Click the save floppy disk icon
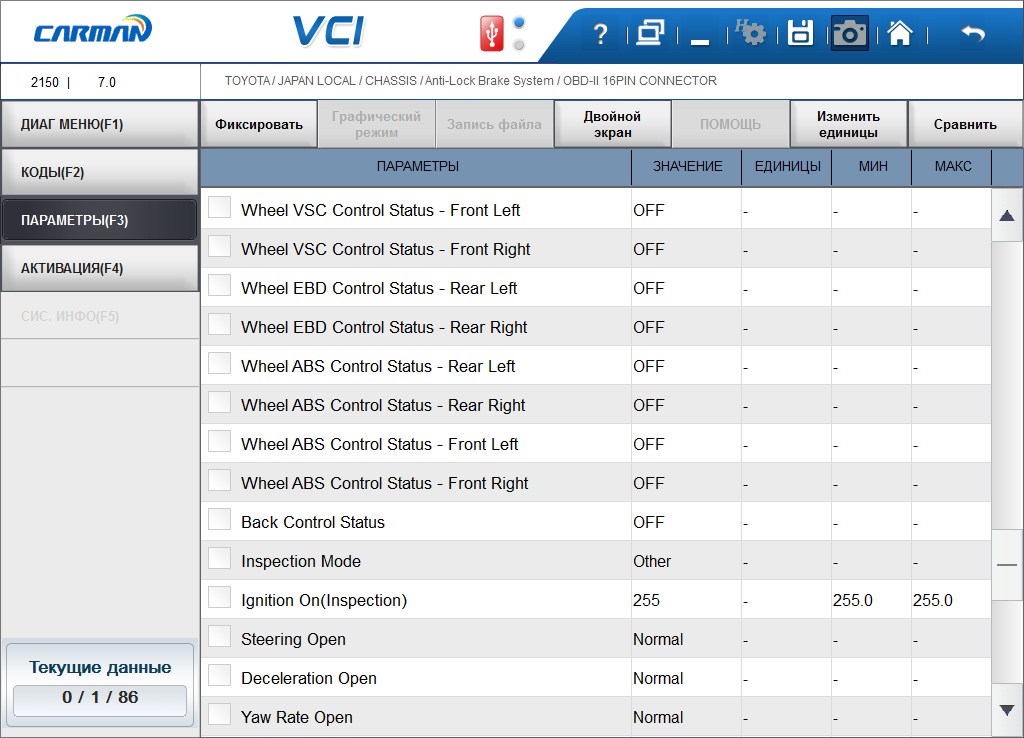 pyautogui.click(x=800, y=33)
